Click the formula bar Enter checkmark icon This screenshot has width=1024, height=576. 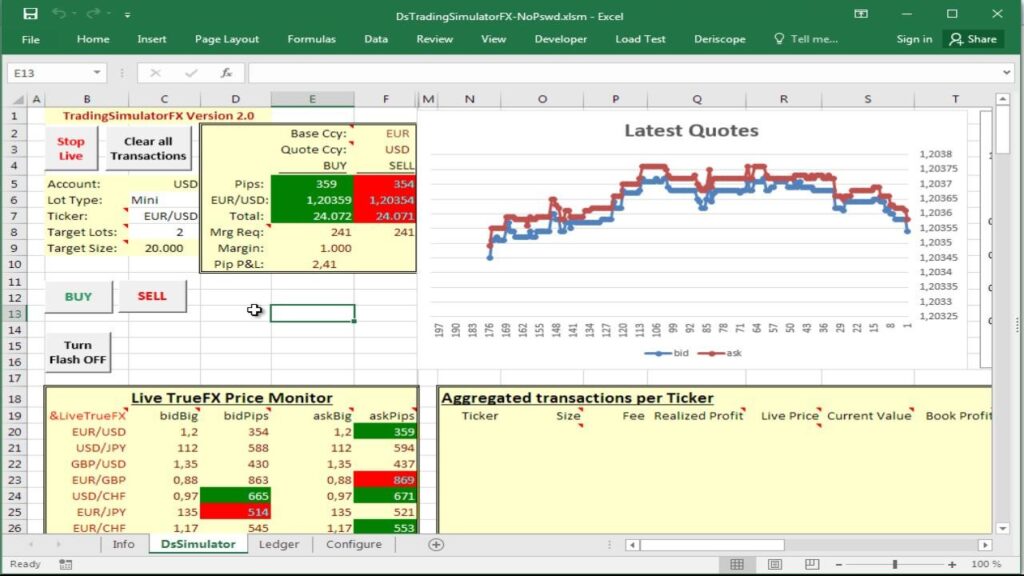pyautogui.click(x=191, y=72)
